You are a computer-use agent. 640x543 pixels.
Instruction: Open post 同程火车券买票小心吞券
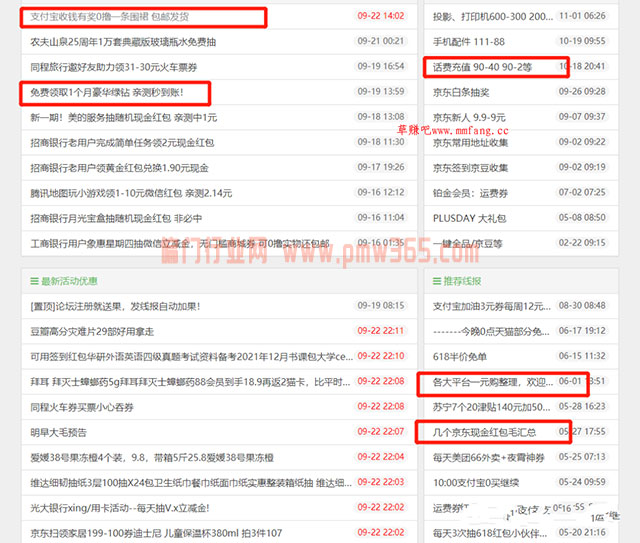click(x=82, y=407)
